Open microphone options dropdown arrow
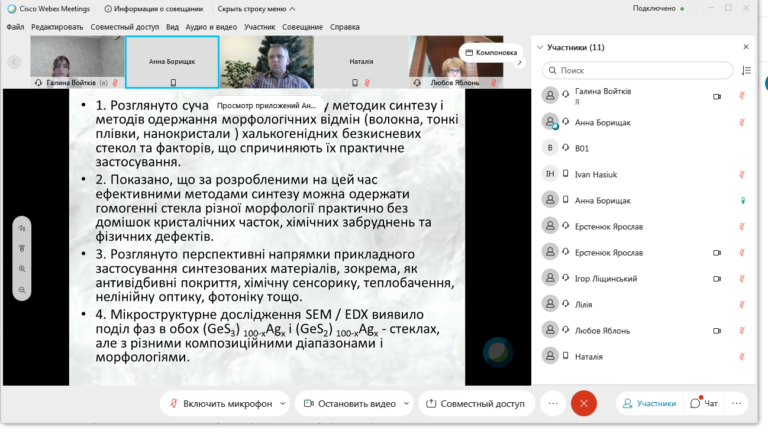 point(283,403)
